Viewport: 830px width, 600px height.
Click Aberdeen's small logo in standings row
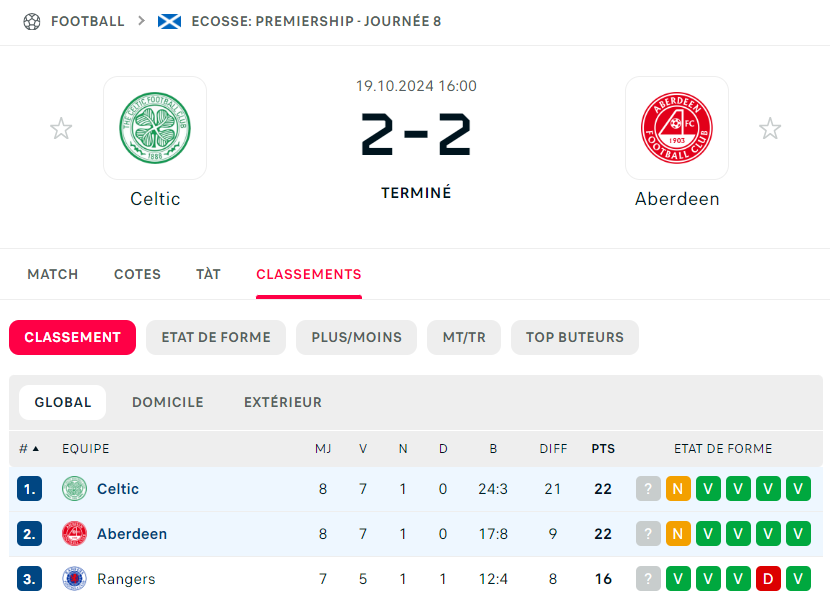point(75,534)
